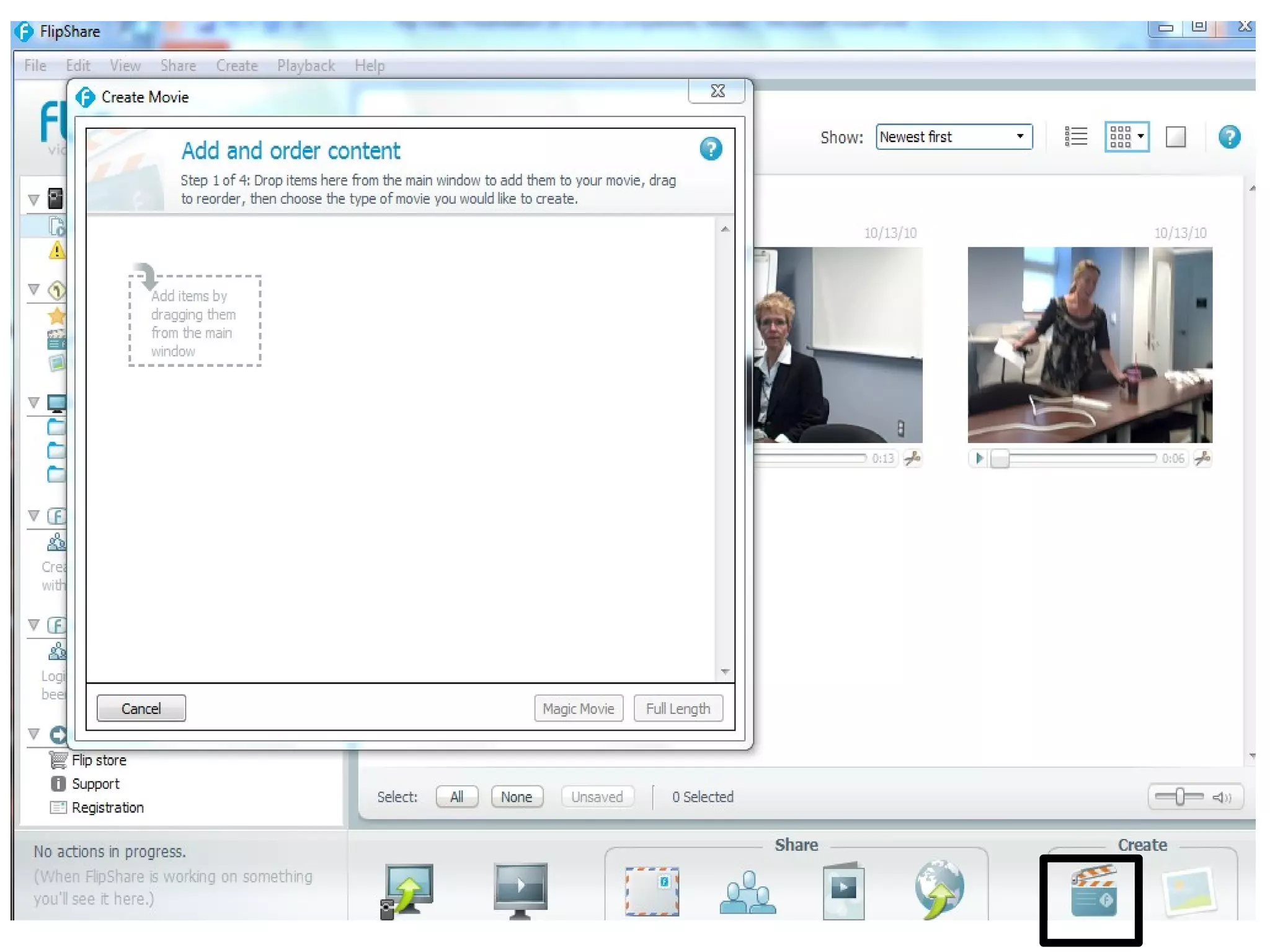Click the trim scissors icon on the 0:06 video
The image size is (1270, 952).
click(1202, 459)
